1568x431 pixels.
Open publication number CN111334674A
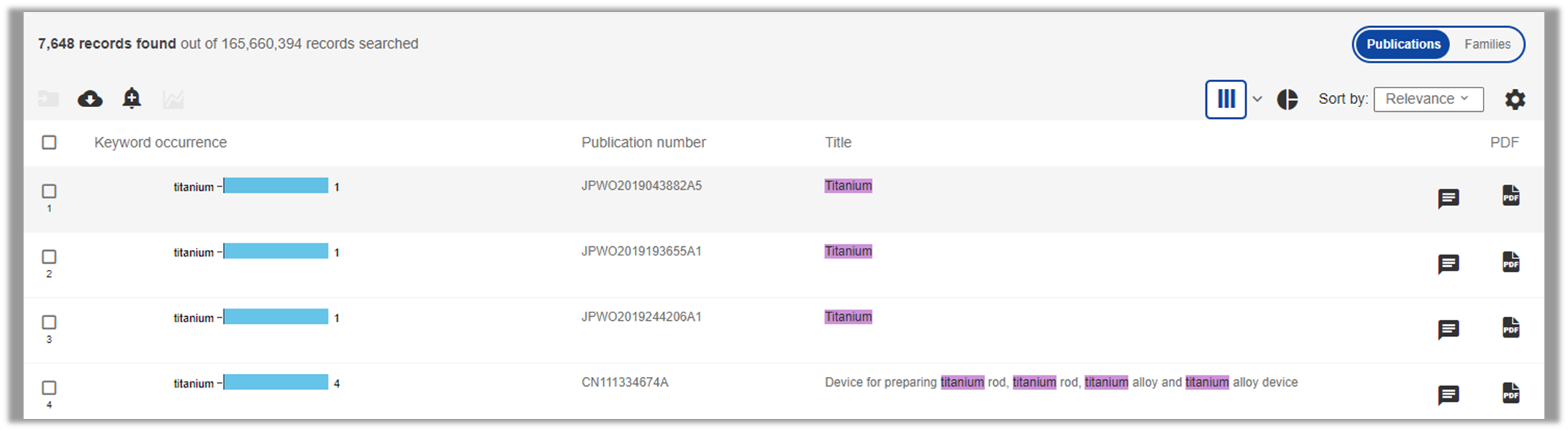pyautogui.click(x=624, y=382)
